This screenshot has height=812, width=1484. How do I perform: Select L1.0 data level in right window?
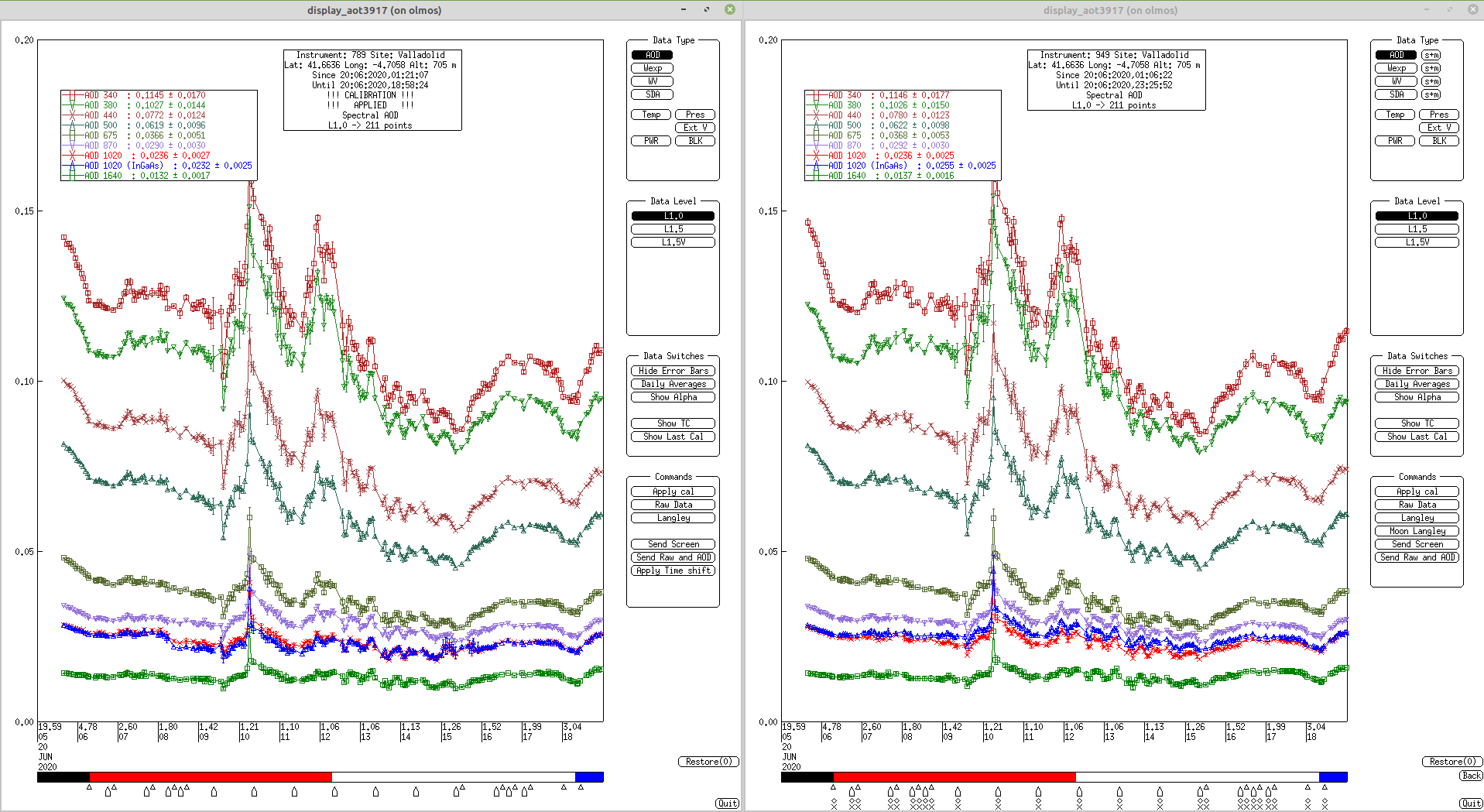tap(1417, 216)
